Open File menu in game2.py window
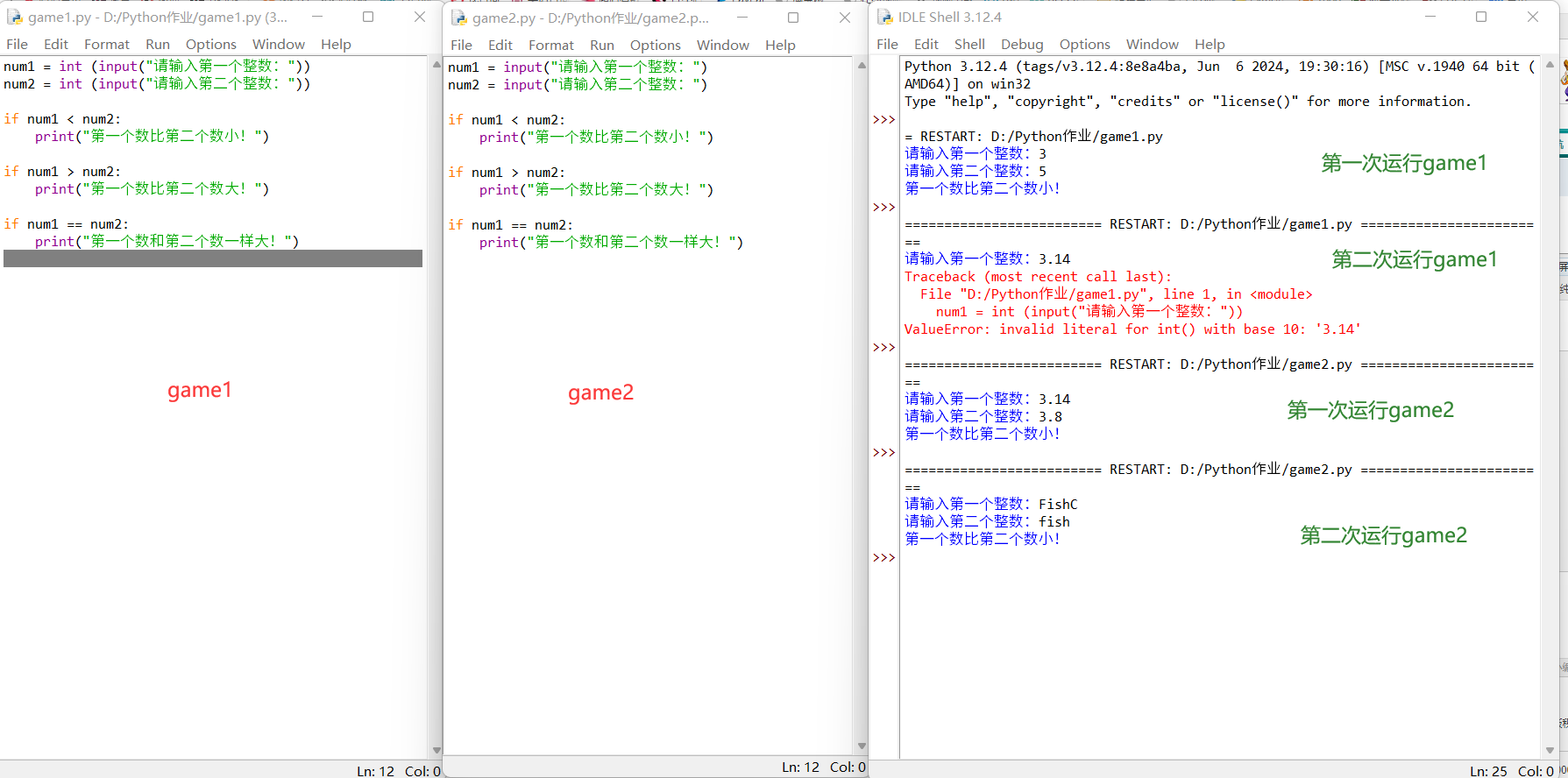1568x778 pixels. (x=461, y=45)
